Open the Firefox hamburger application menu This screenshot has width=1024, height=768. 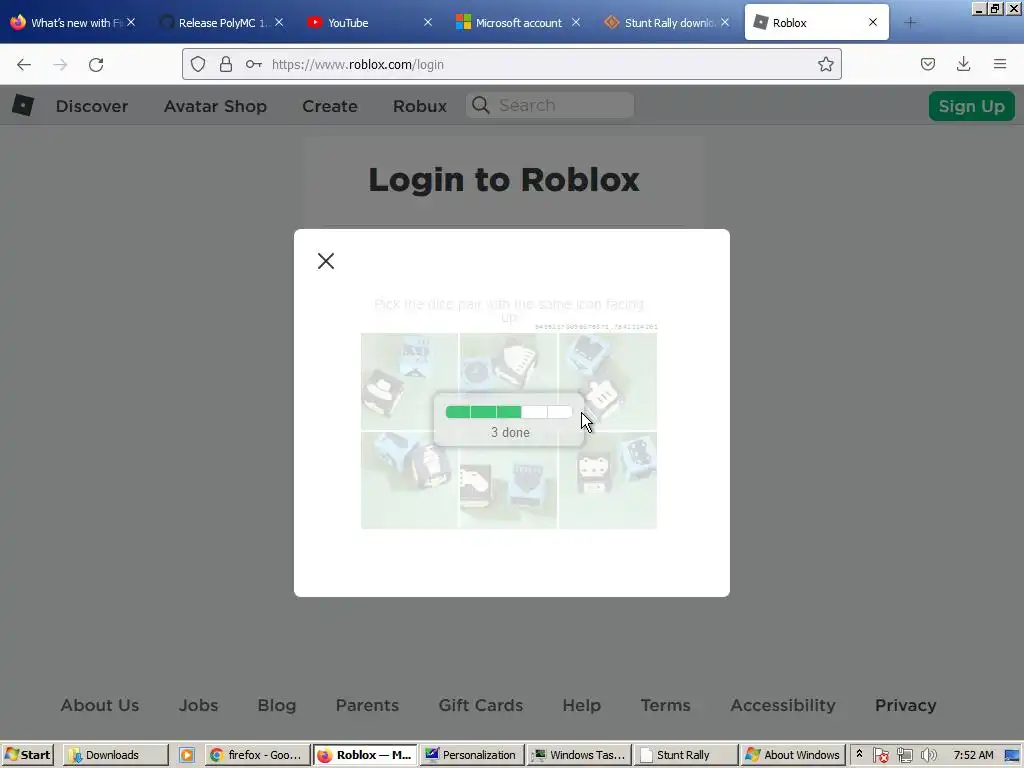point(1000,64)
